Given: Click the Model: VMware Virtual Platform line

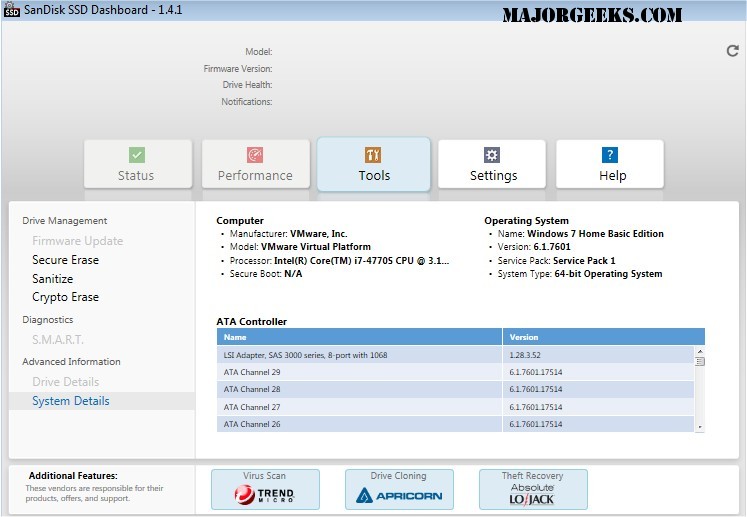Looking at the screenshot, I should [x=300, y=247].
